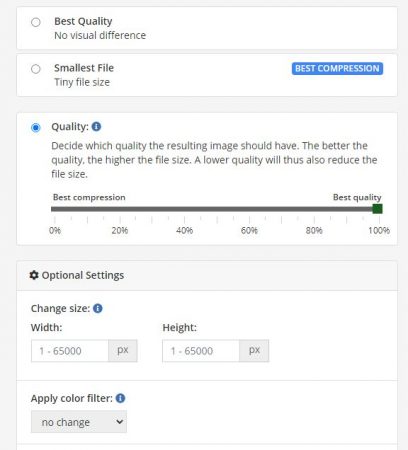Focus the Height input field
Image resolution: width=408 pixels, height=450 pixels.
[x=201, y=351]
